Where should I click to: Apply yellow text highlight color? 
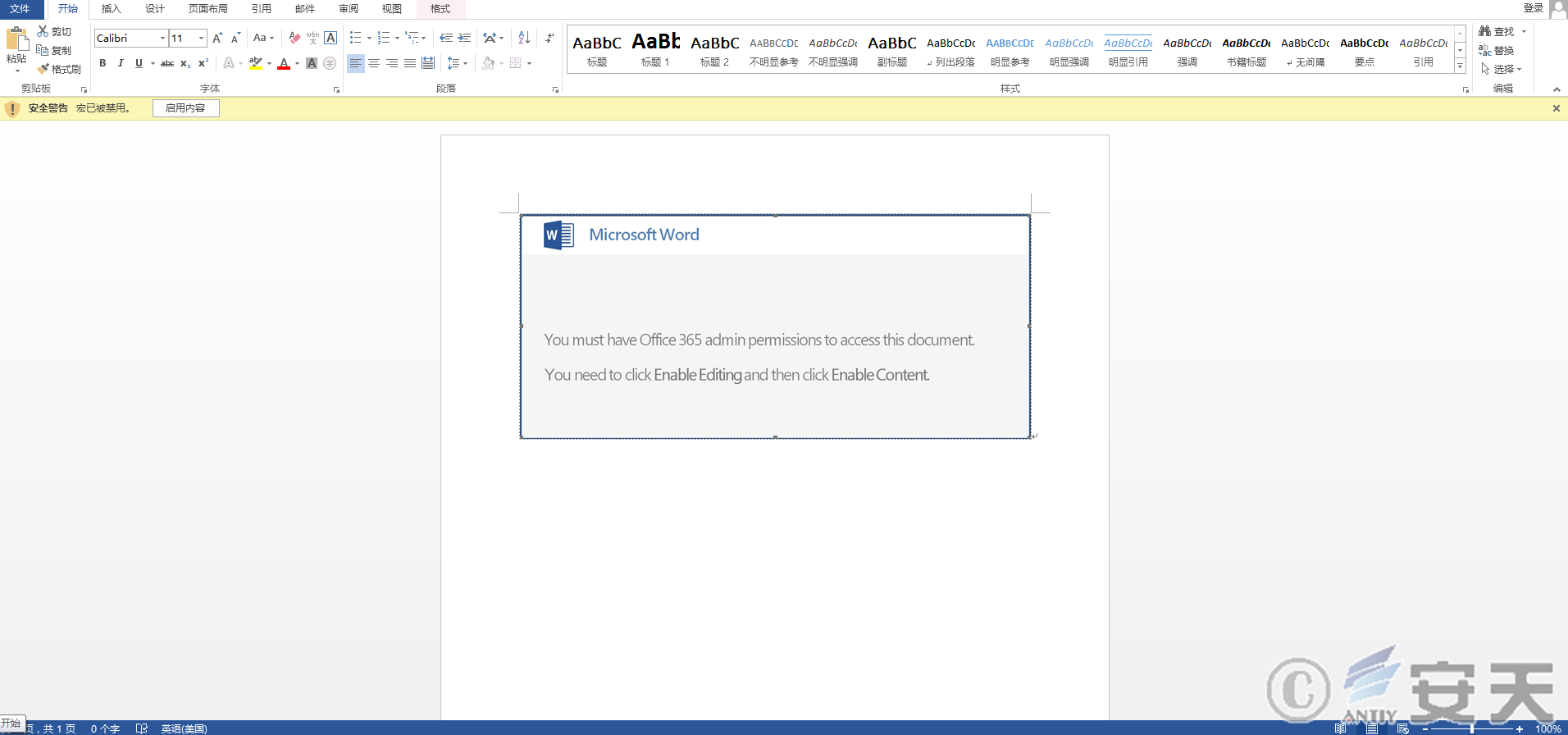pyautogui.click(x=256, y=63)
